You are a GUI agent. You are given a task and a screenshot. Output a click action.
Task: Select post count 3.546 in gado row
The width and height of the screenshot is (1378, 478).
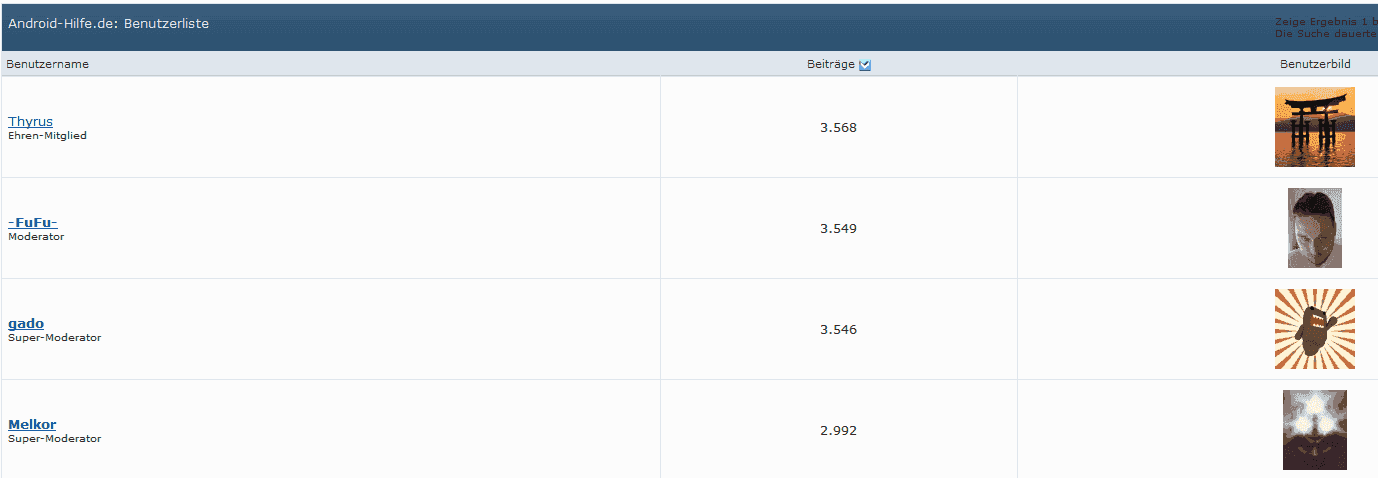point(838,330)
